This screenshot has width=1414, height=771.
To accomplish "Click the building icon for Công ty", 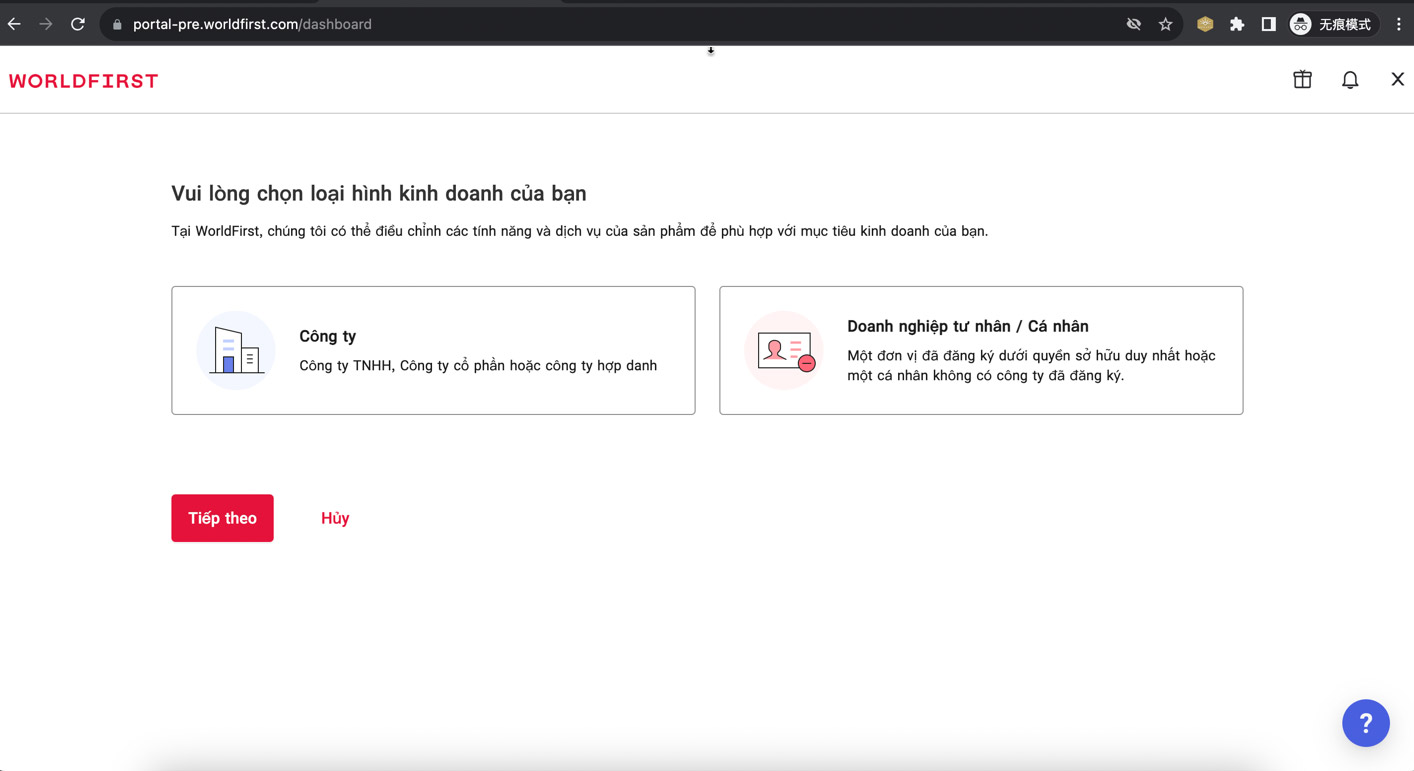I will click(x=236, y=351).
